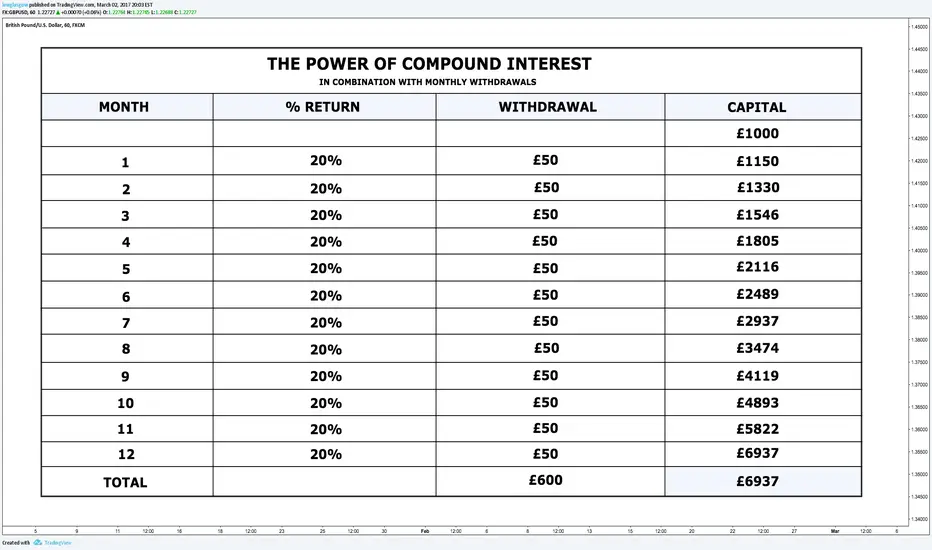The width and height of the screenshot is (932, 550).
Task: Click the Mar marker on time axis
Action: pos(835,531)
